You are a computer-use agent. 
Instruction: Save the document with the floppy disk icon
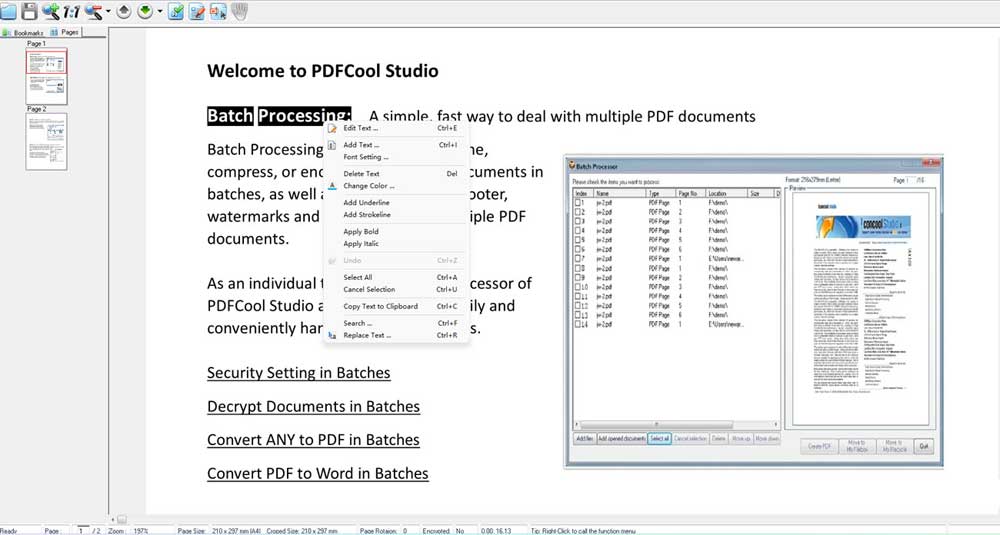(x=29, y=11)
